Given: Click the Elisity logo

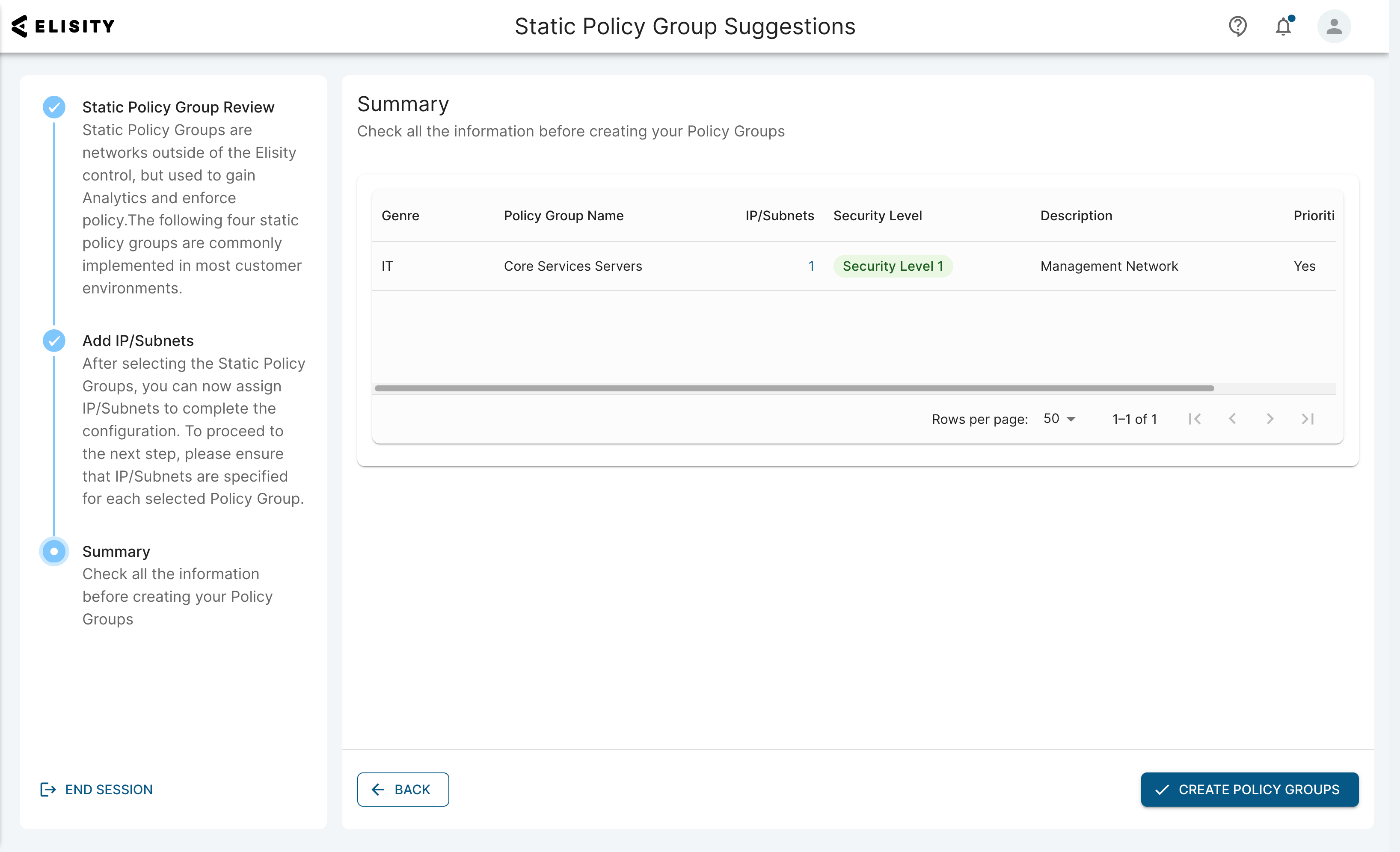Looking at the screenshot, I should click(62, 26).
